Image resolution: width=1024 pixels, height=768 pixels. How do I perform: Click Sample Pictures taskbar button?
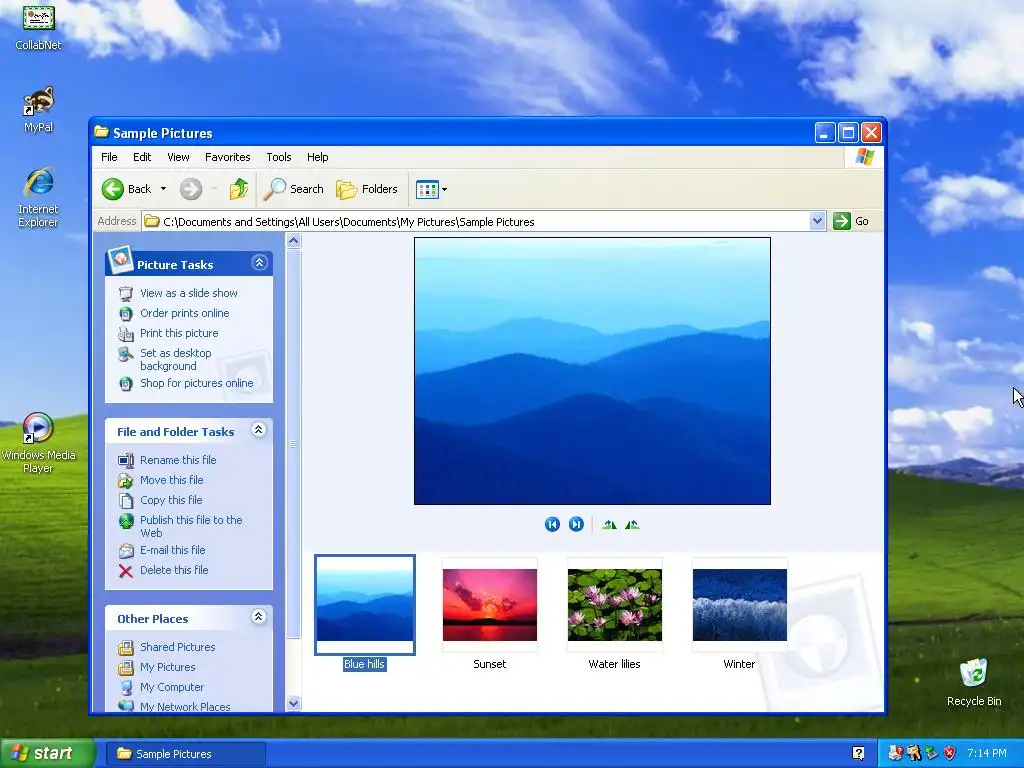186,754
